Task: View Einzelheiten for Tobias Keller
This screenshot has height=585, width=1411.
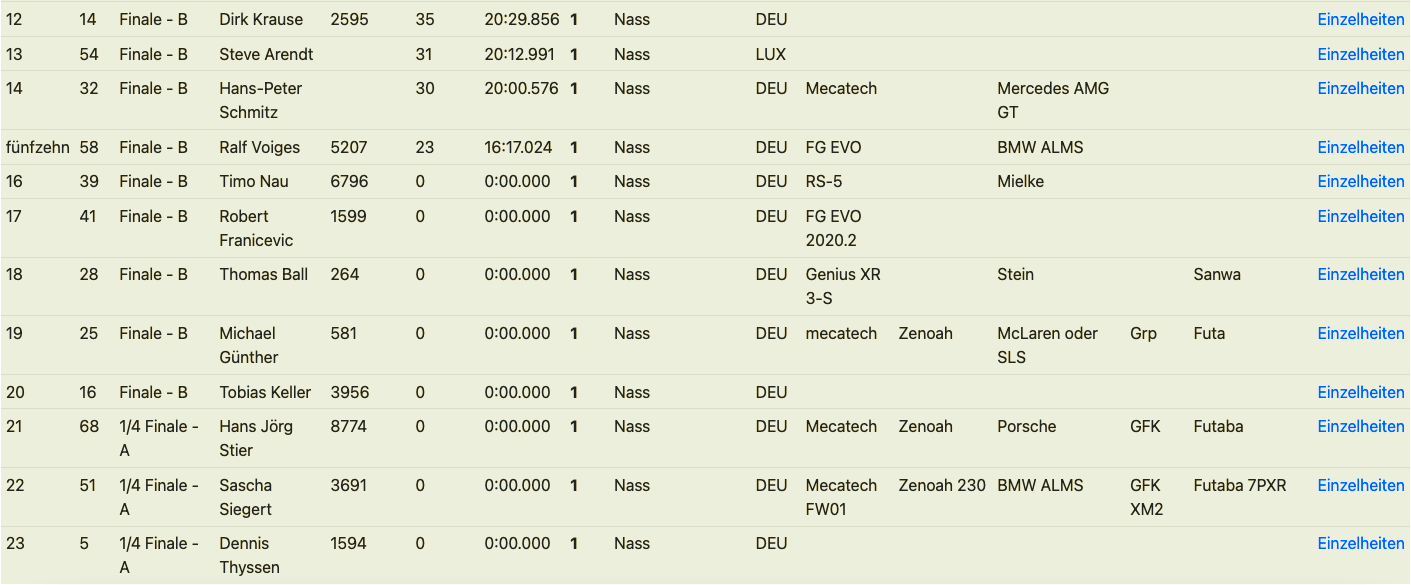Action: (x=1360, y=392)
